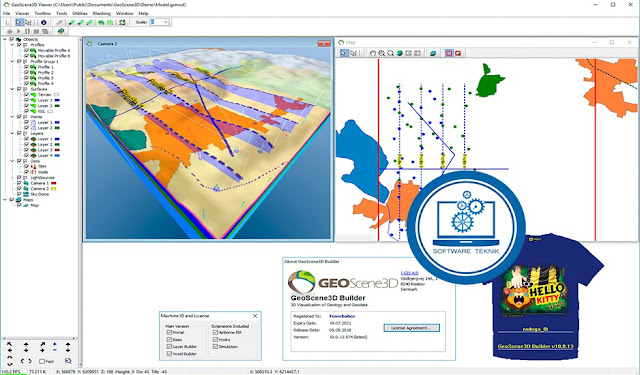The height and width of the screenshot is (375, 640).
Task: Expand the LightSources node
Action: 12,178
